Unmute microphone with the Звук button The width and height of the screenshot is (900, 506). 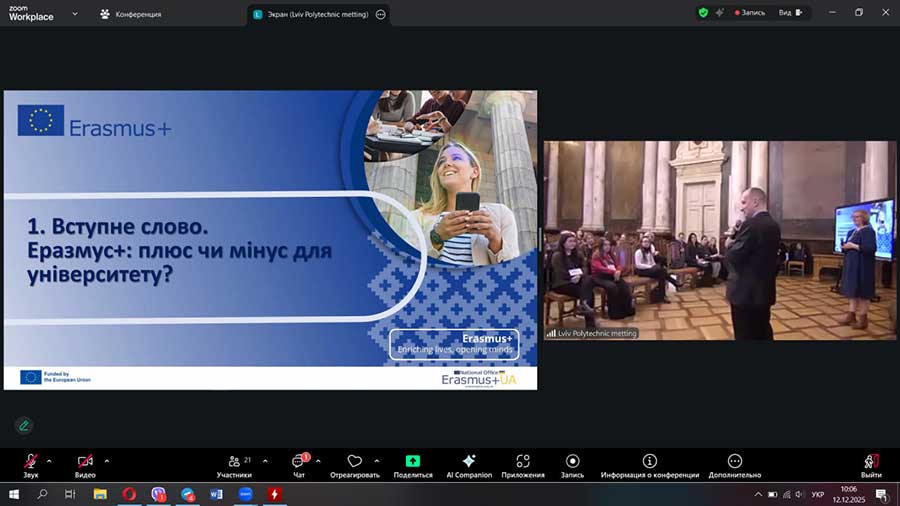click(30, 465)
